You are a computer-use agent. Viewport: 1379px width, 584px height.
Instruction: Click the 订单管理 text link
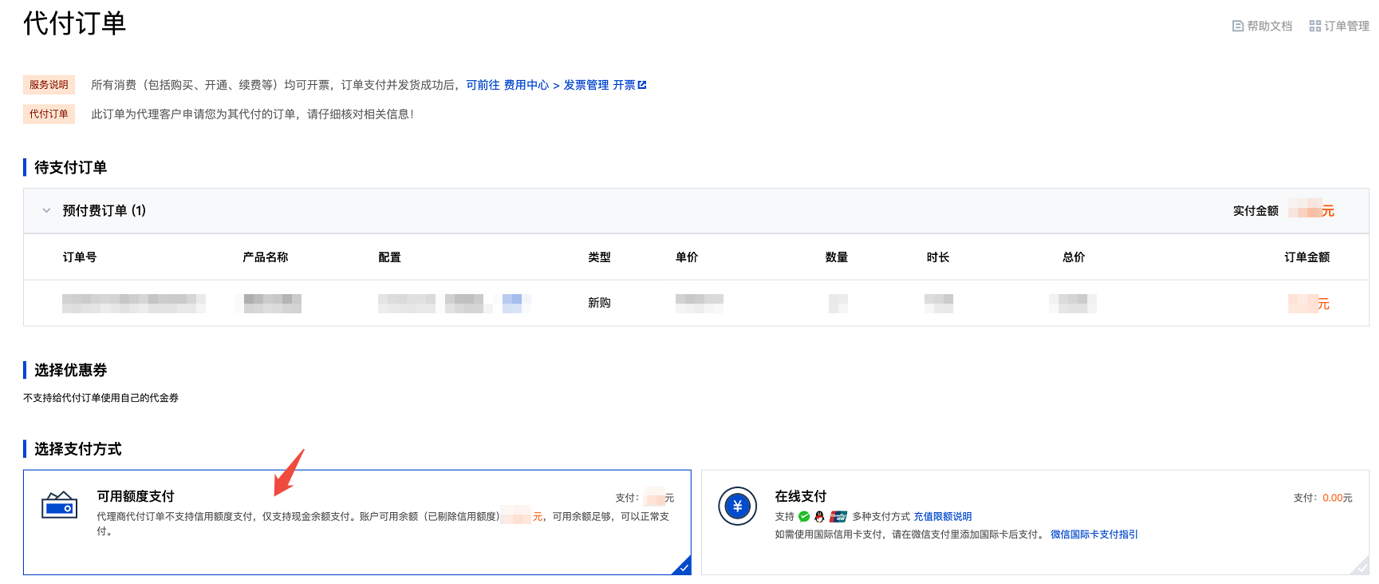[x=1347, y=26]
